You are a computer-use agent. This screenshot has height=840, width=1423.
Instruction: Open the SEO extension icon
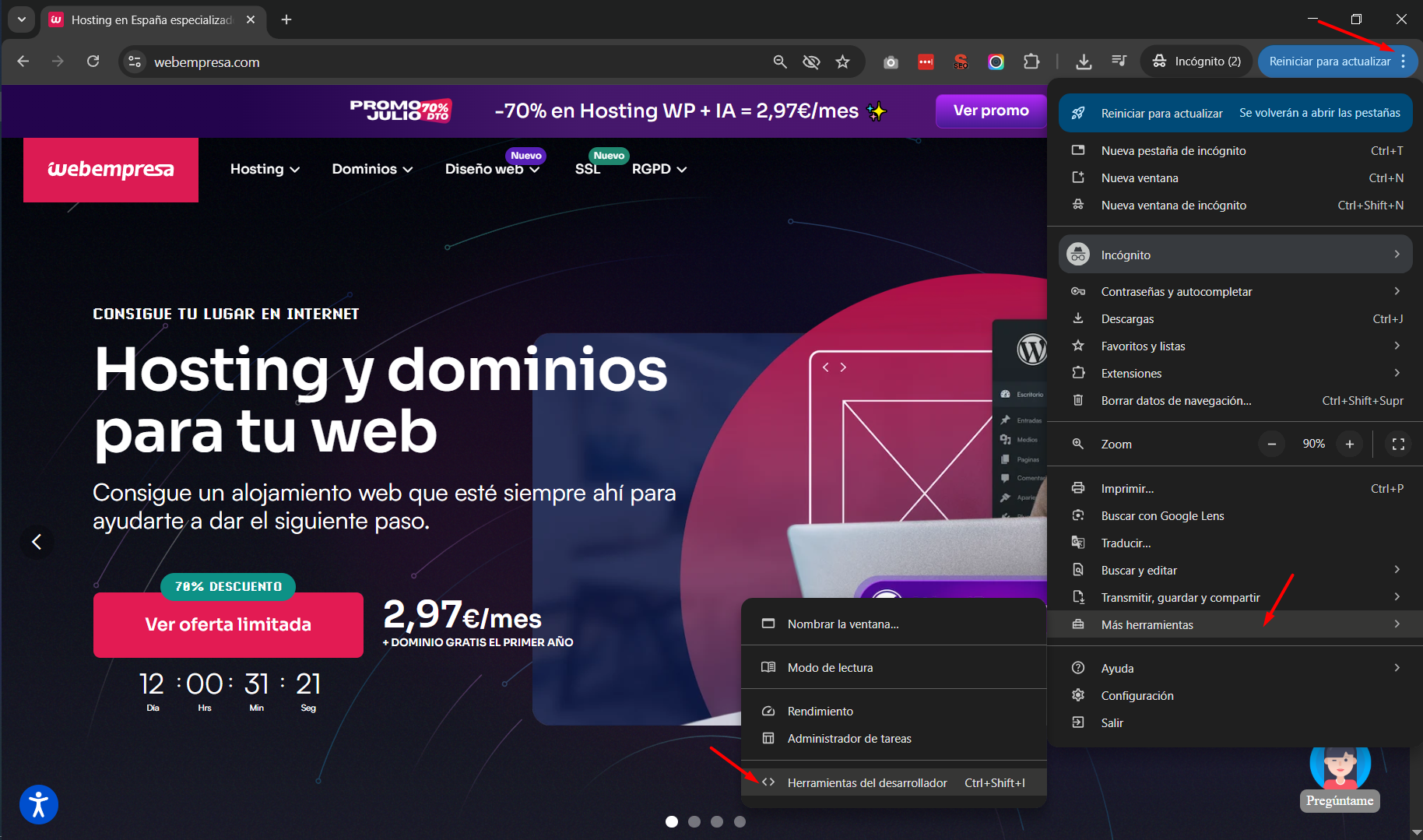[x=961, y=62]
